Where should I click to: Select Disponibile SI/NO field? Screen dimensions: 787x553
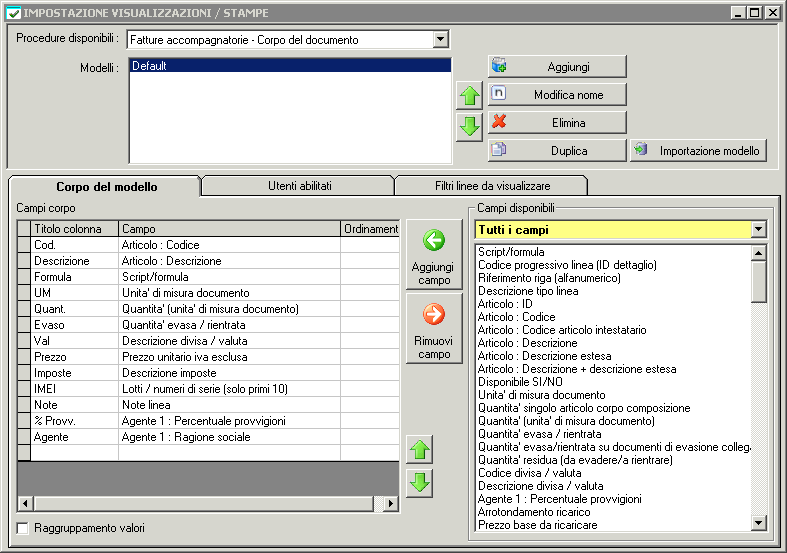coord(613,382)
